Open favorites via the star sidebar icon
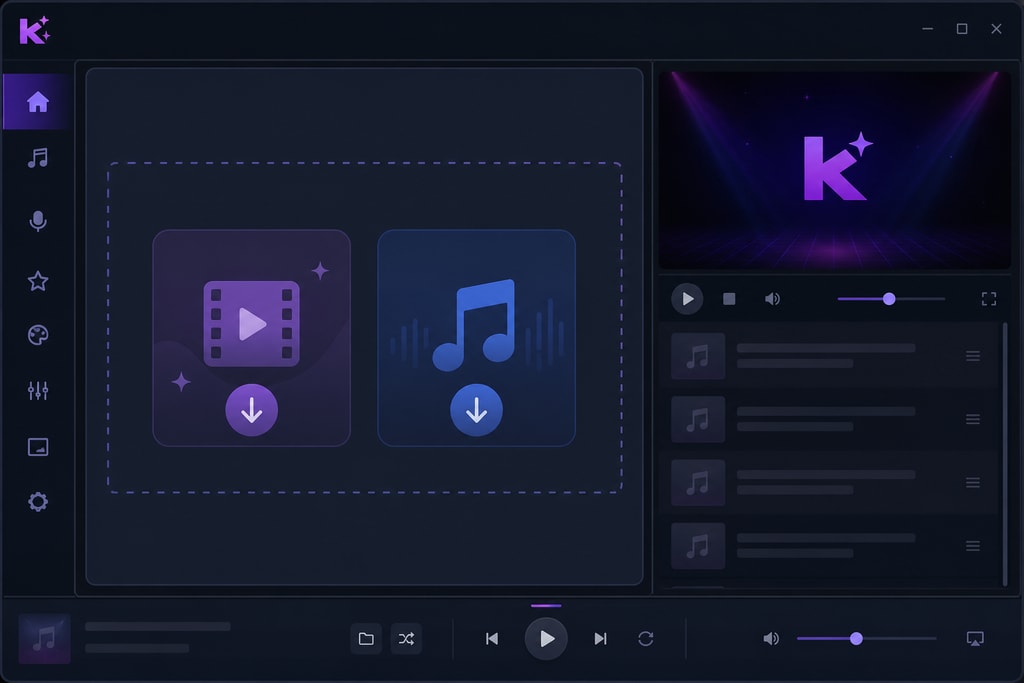The width and height of the screenshot is (1024, 683). point(38,281)
